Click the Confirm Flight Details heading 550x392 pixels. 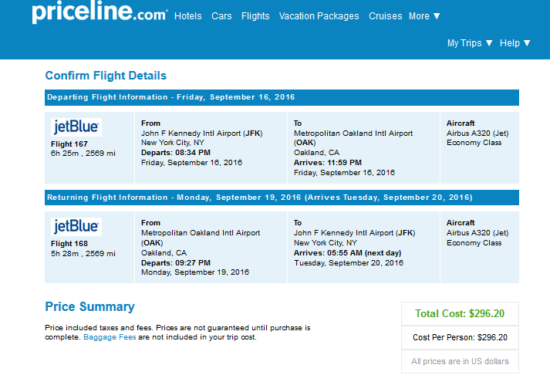pos(106,76)
